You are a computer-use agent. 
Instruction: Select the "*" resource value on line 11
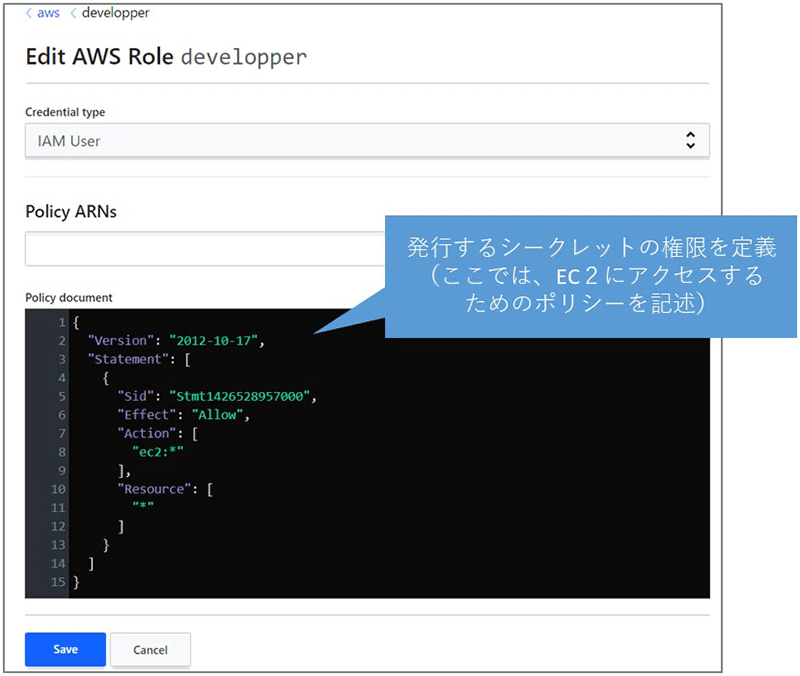tap(143, 506)
